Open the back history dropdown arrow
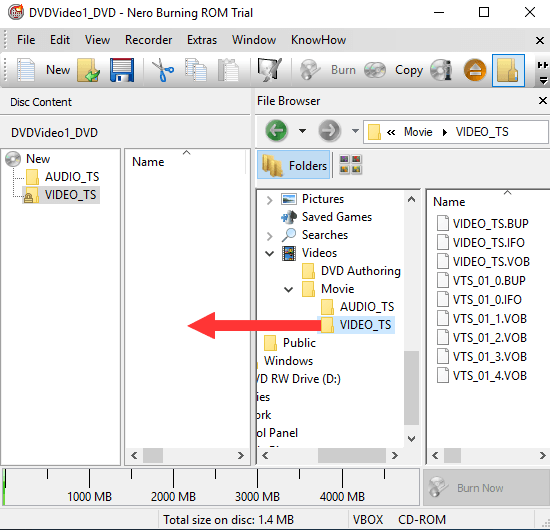 pyautogui.click(x=302, y=131)
